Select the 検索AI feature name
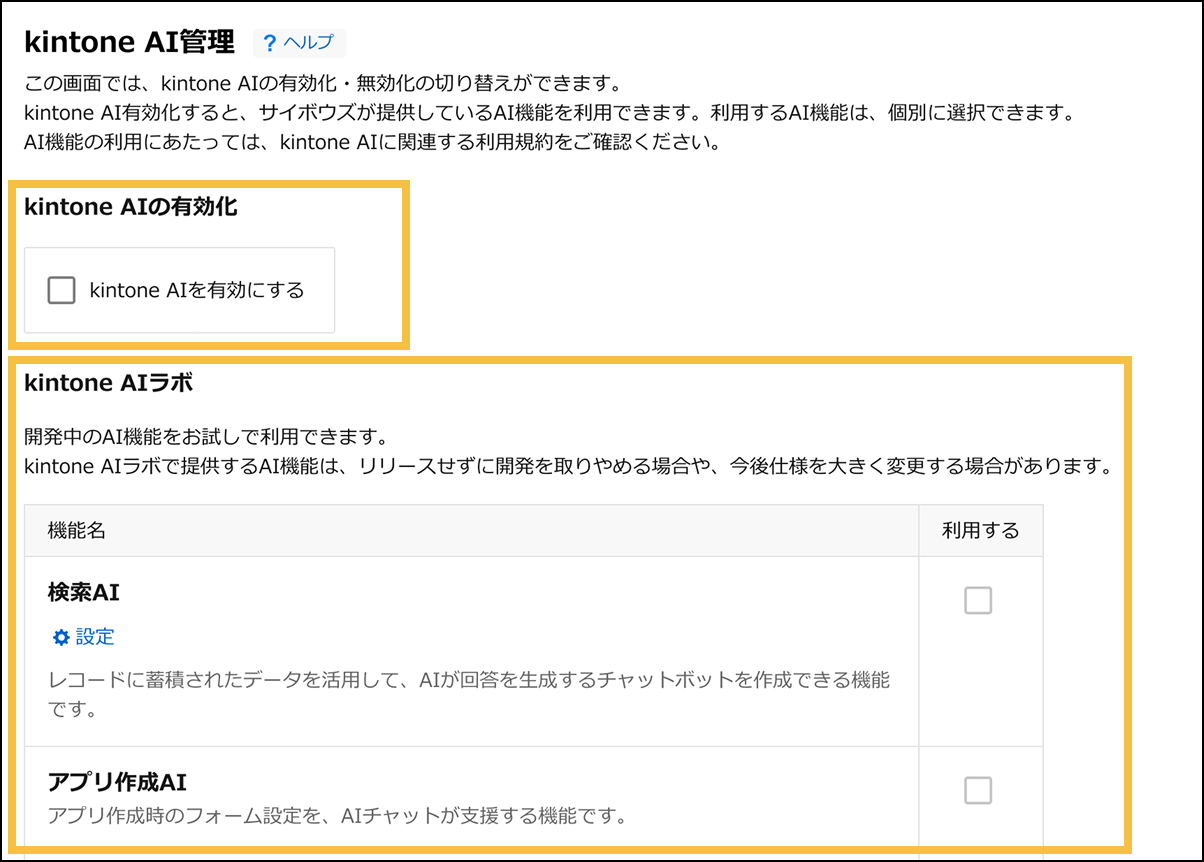The width and height of the screenshot is (1204, 862). (x=84, y=592)
